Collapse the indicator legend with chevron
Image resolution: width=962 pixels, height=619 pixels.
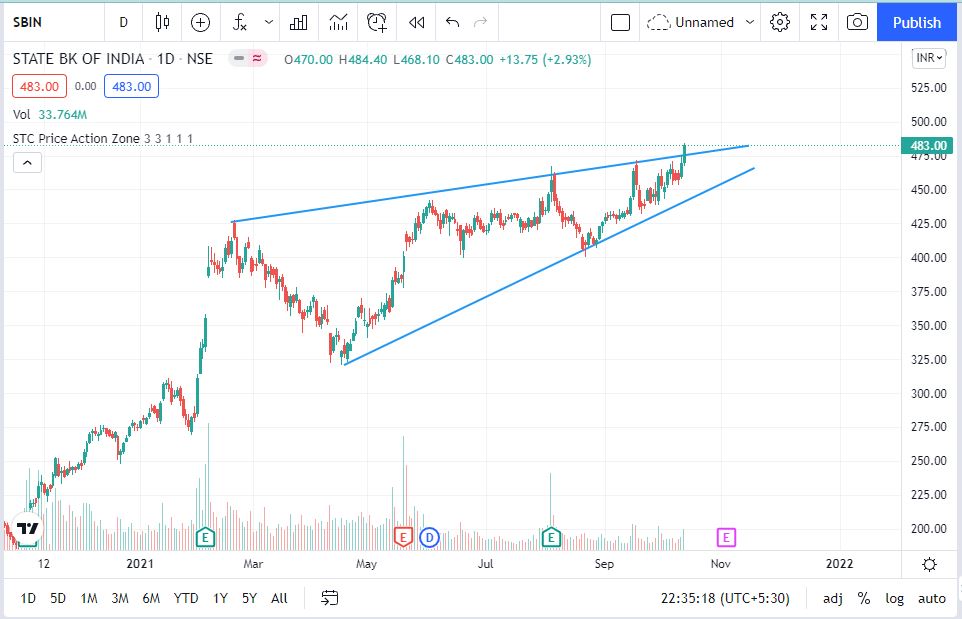(x=28, y=163)
